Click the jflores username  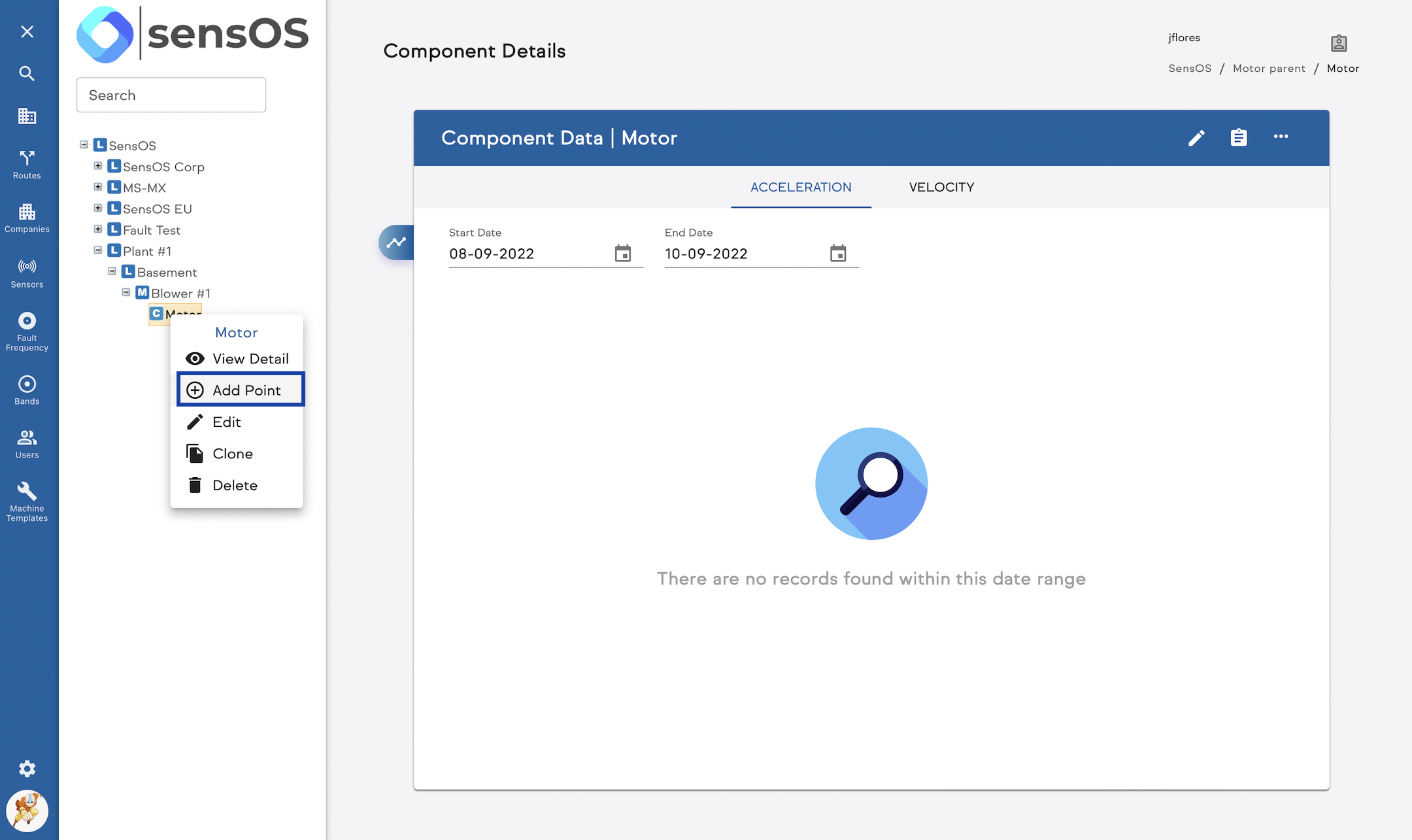(1184, 38)
